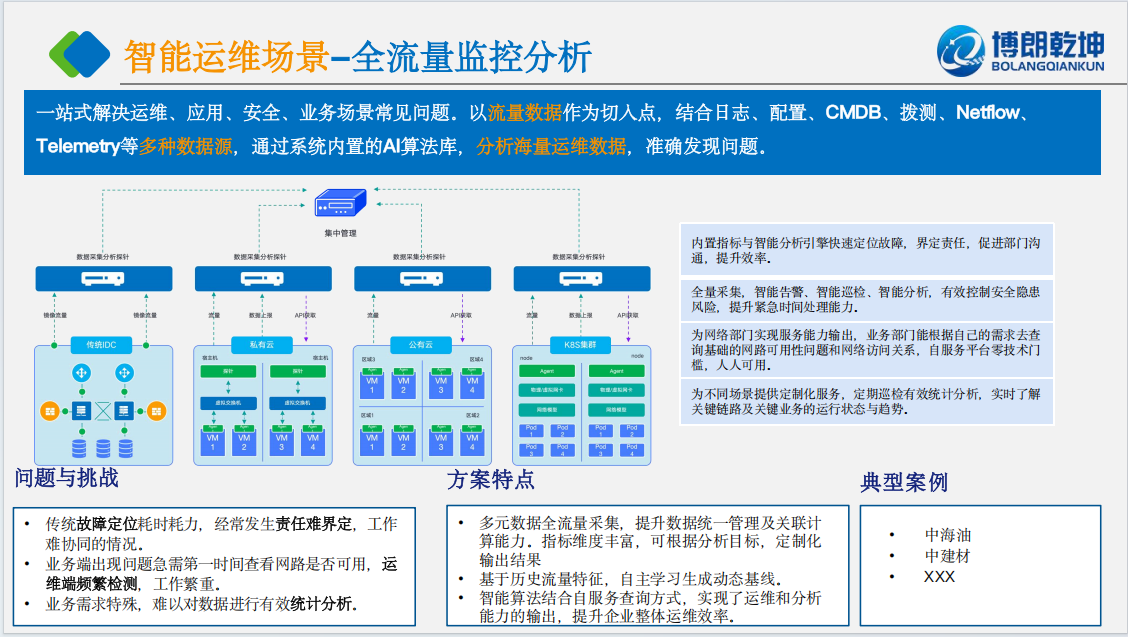Click the 集中管理 central management device icon
This screenshot has width=1128, height=637.
340,204
